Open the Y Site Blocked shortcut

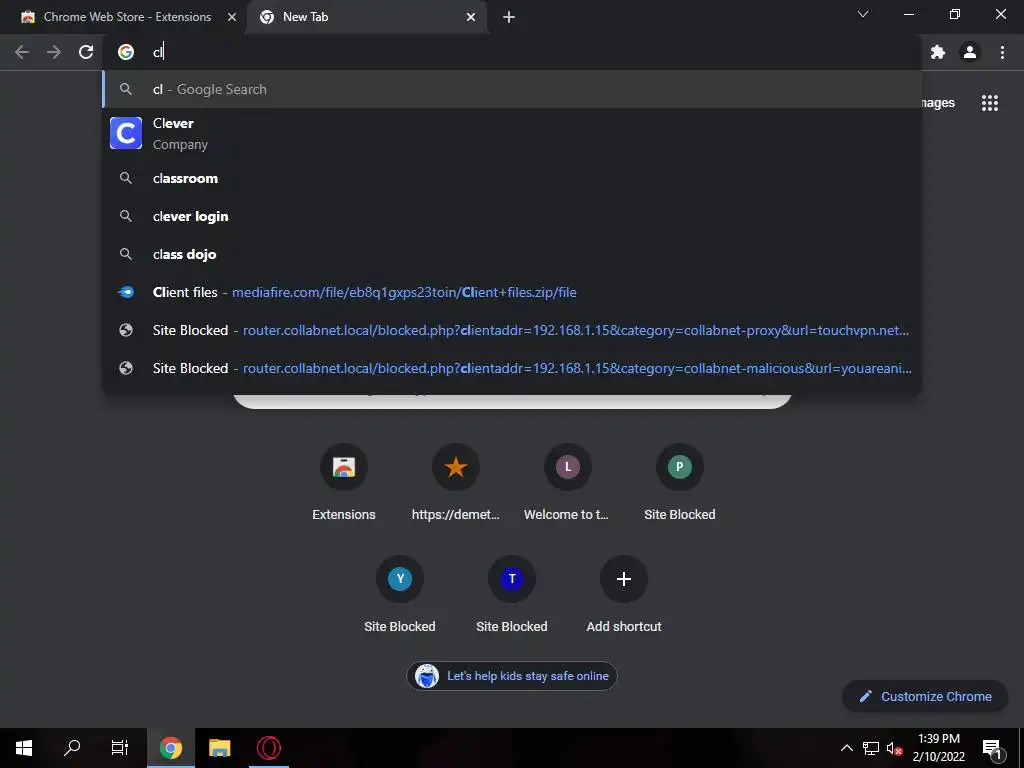point(400,594)
